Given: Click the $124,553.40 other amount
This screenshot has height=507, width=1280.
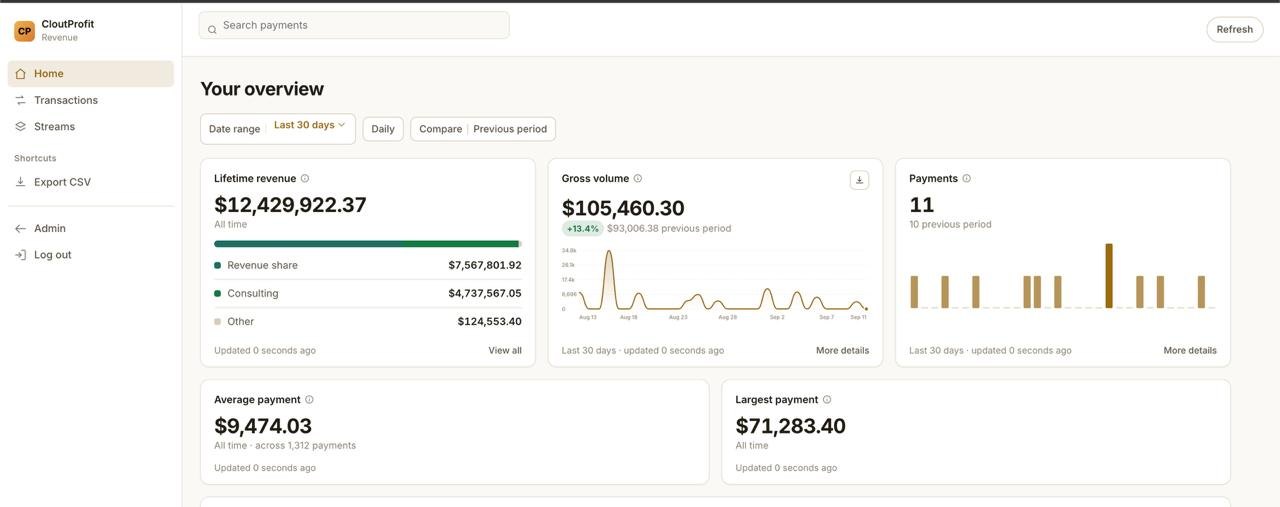Looking at the screenshot, I should pyautogui.click(x=490, y=322).
